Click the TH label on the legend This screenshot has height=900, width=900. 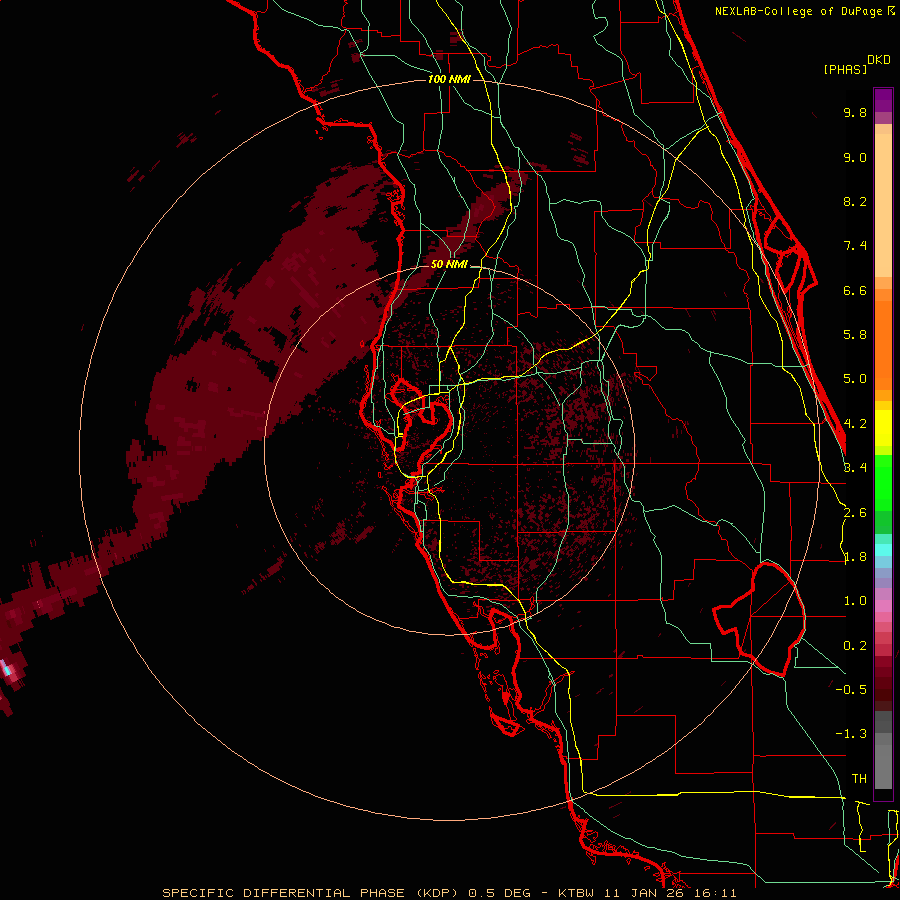click(859, 778)
